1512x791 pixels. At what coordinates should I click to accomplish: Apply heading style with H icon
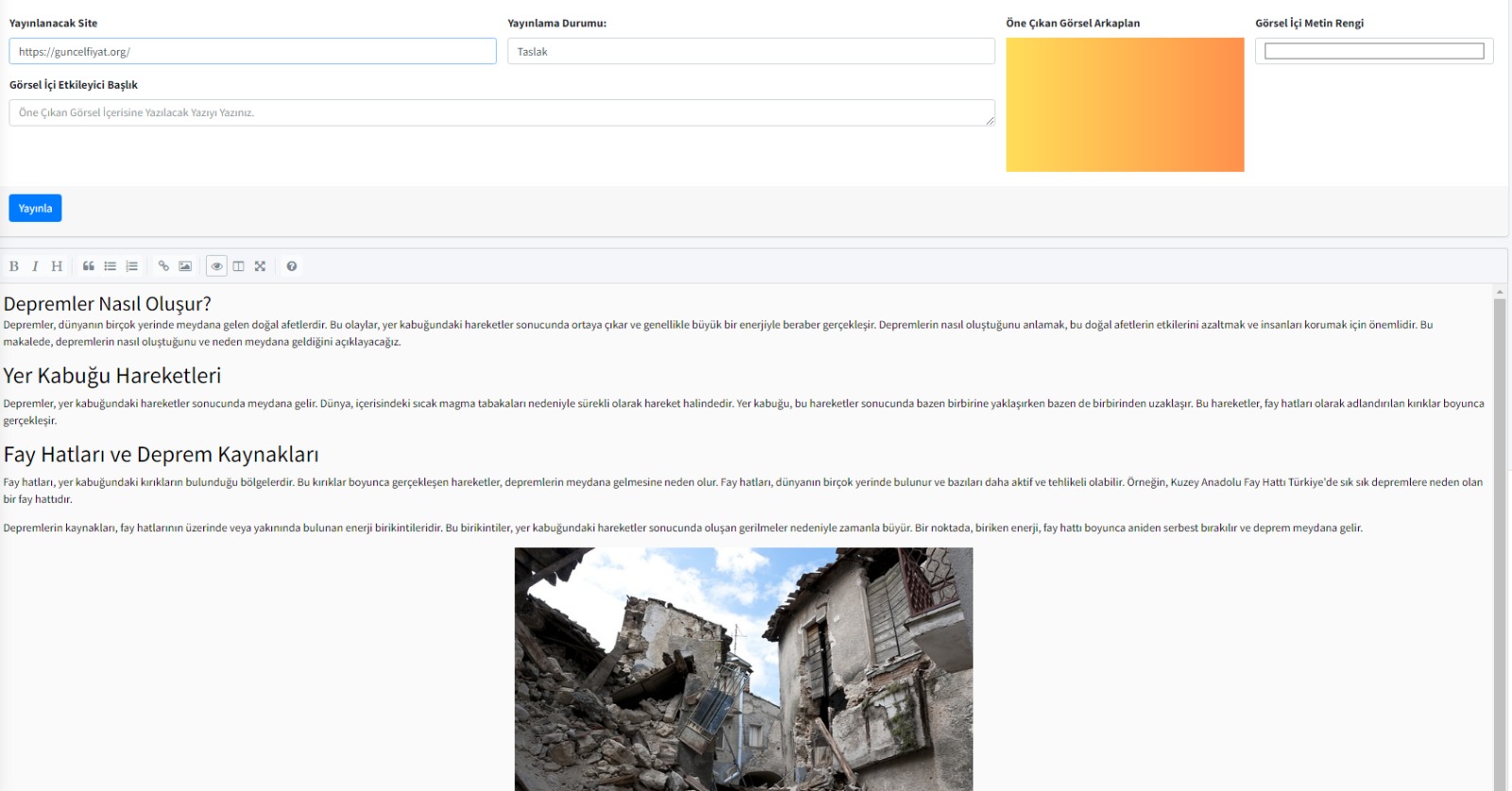click(x=57, y=267)
